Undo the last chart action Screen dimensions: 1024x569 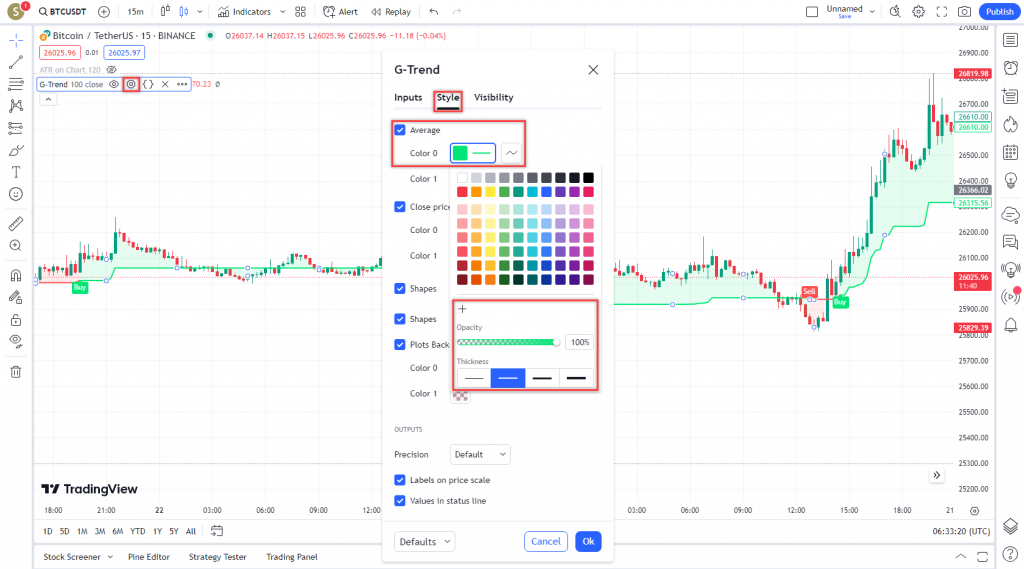pos(434,12)
